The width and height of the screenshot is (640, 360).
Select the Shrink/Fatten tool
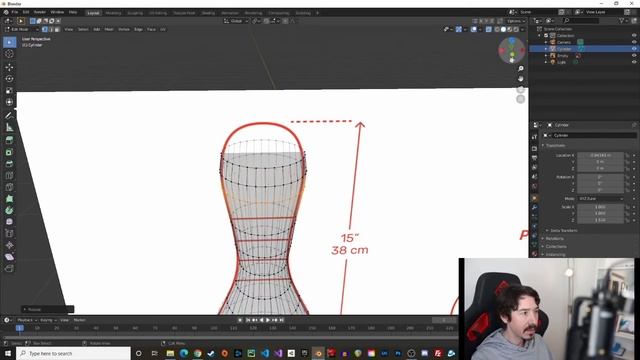click(9, 245)
